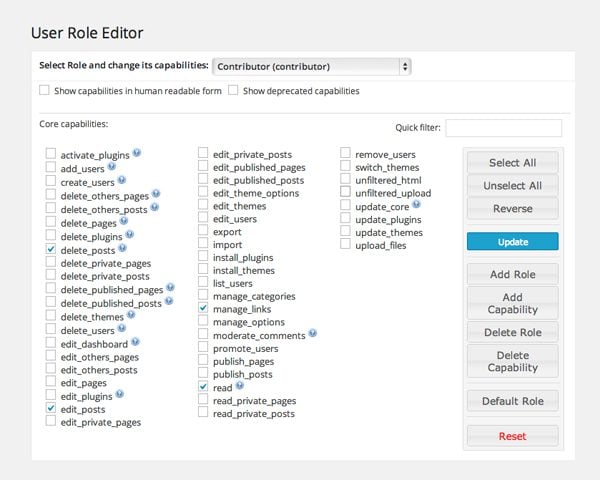Check the switch_themes capability
Screen dimensions: 600x480
pyautogui.click(x=345, y=166)
